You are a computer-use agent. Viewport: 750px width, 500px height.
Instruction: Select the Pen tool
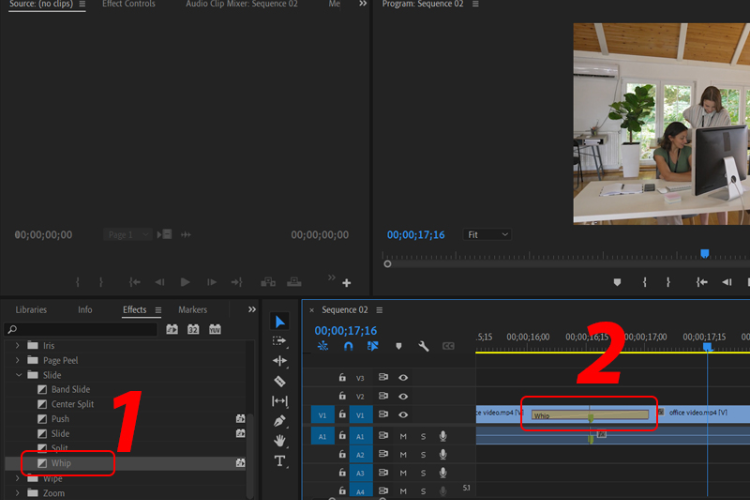280,421
